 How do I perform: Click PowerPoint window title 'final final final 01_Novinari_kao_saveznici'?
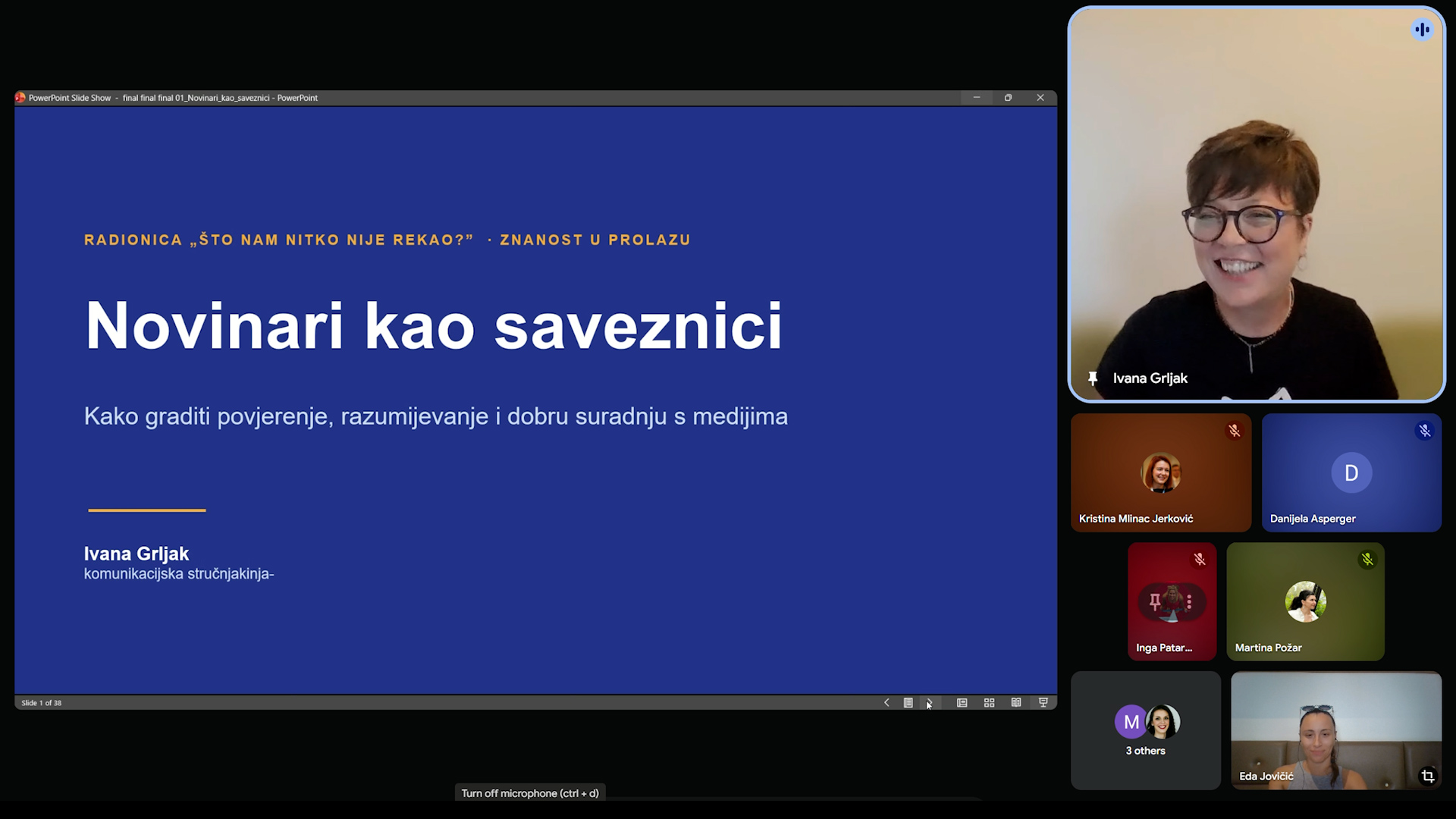[x=196, y=98]
